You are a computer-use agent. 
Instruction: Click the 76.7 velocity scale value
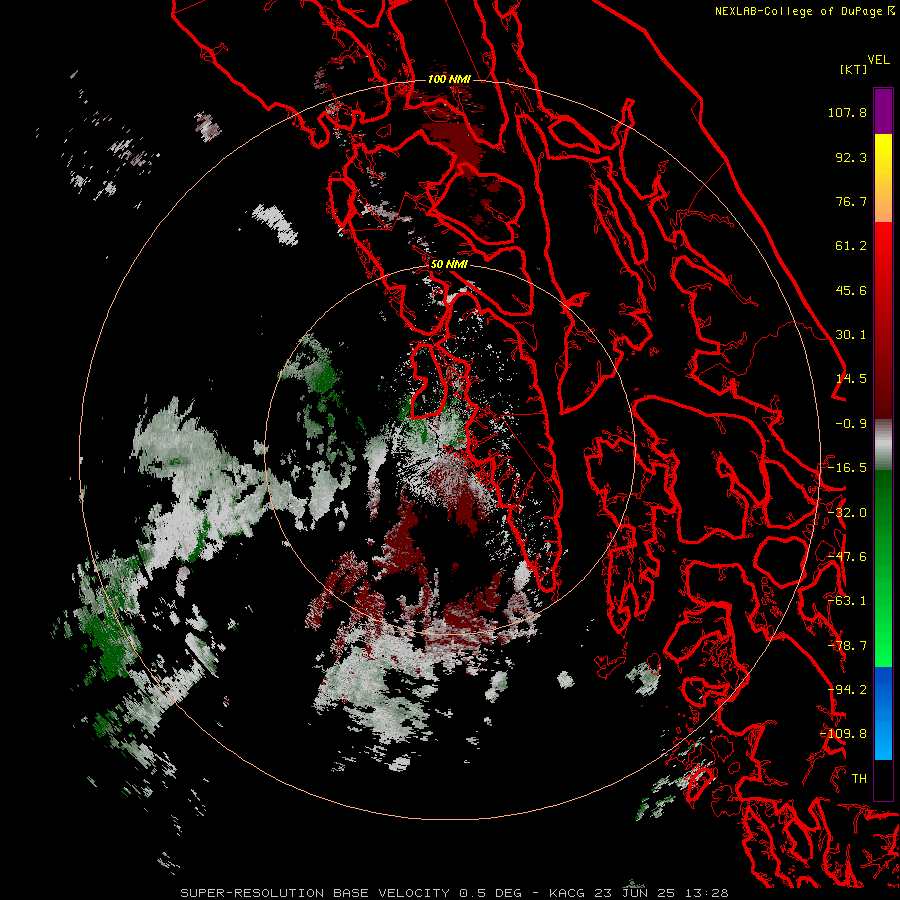[851, 201]
